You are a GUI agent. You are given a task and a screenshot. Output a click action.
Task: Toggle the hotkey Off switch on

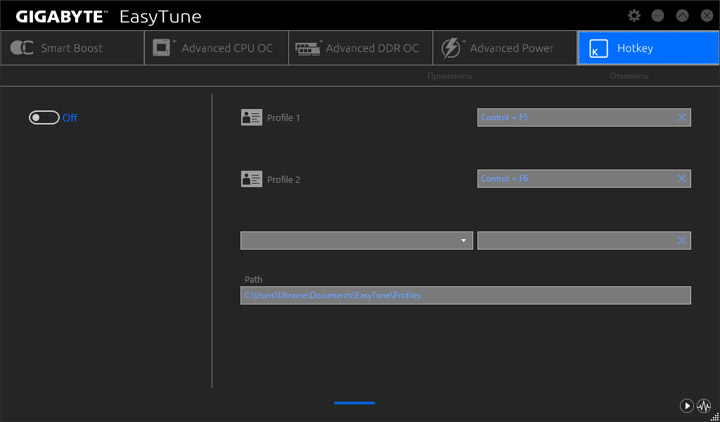pyautogui.click(x=44, y=118)
